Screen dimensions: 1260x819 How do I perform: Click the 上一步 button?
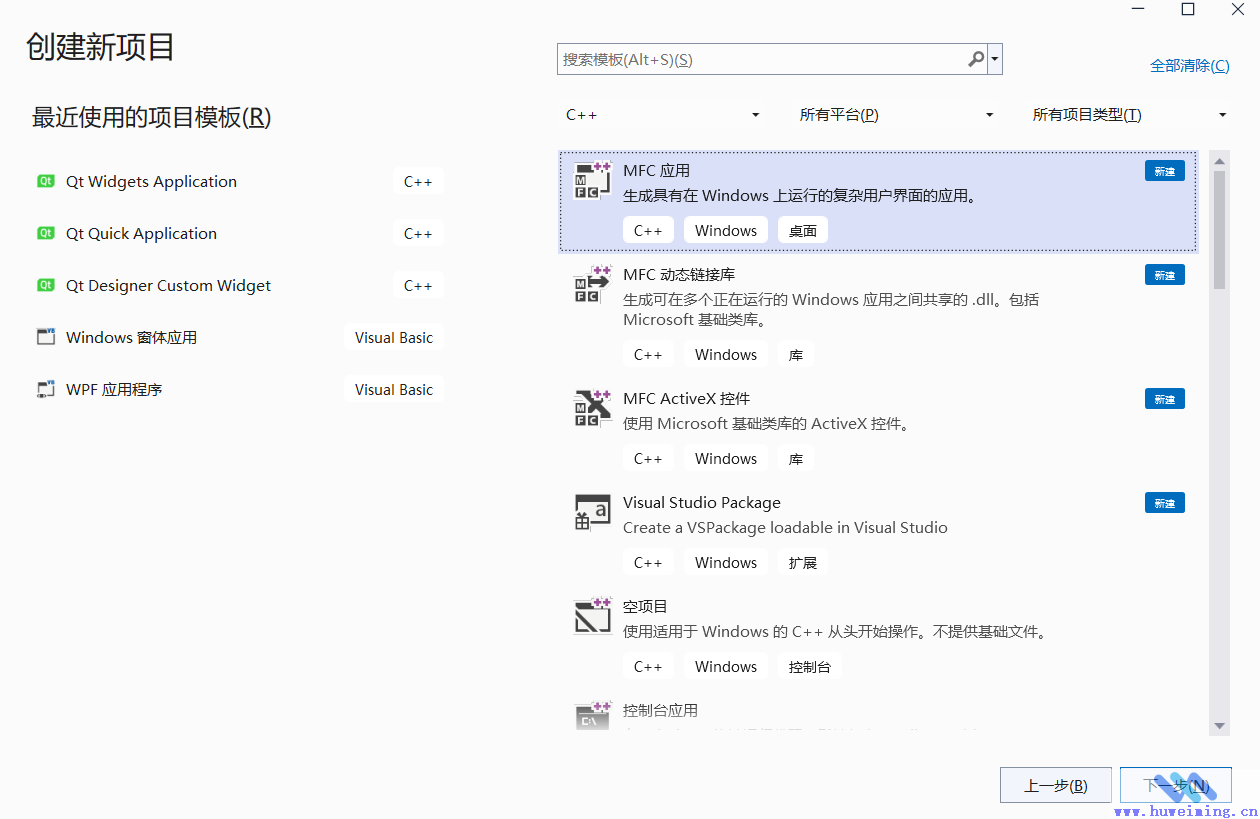coord(1055,785)
